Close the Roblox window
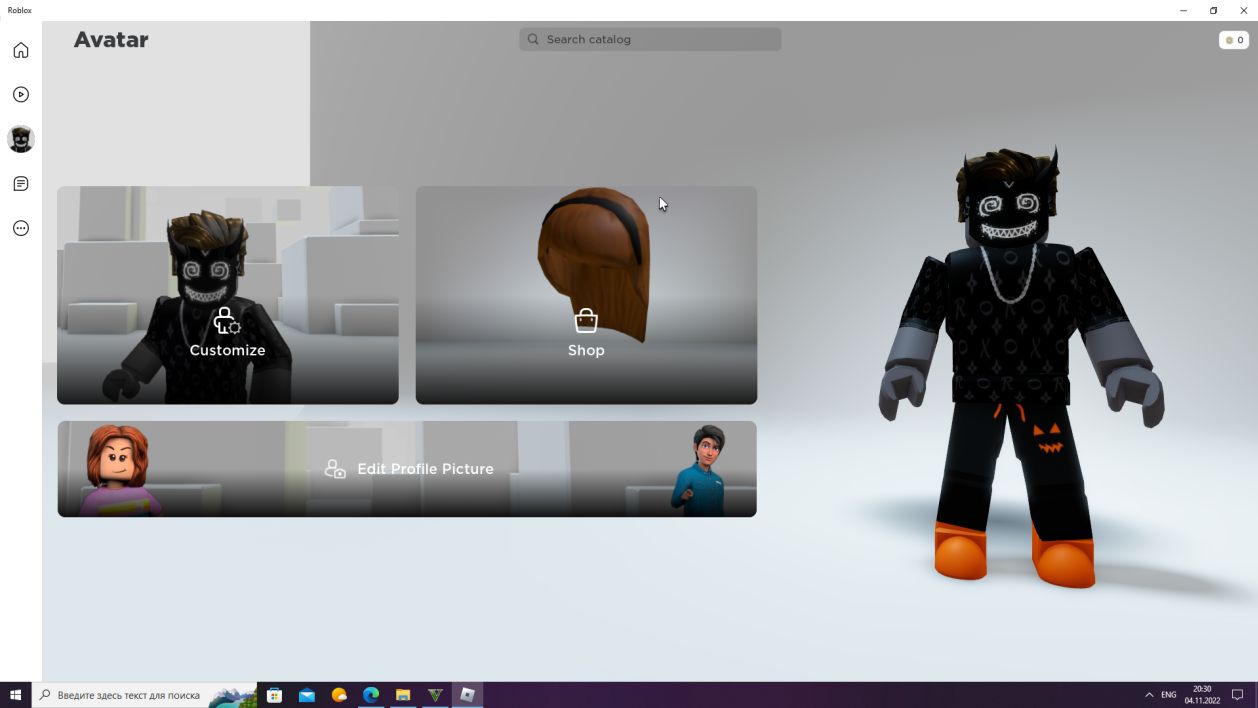This screenshot has width=1258, height=708. 1243,10
